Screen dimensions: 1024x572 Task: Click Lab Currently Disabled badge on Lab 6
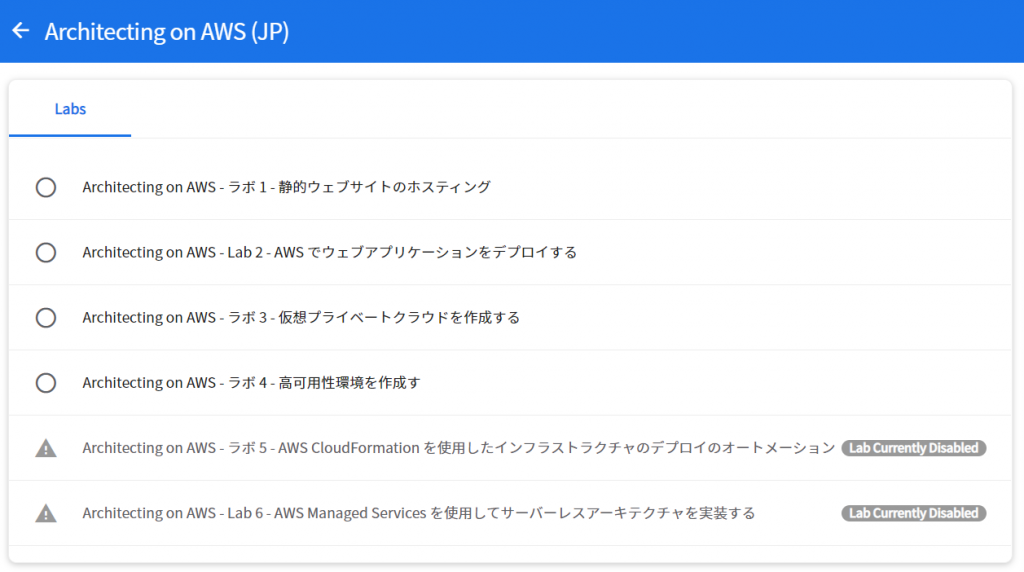tap(914, 513)
